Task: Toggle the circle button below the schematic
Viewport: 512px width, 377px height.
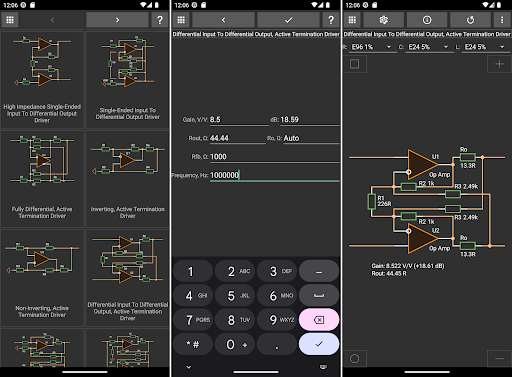Action: click(x=355, y=359)
